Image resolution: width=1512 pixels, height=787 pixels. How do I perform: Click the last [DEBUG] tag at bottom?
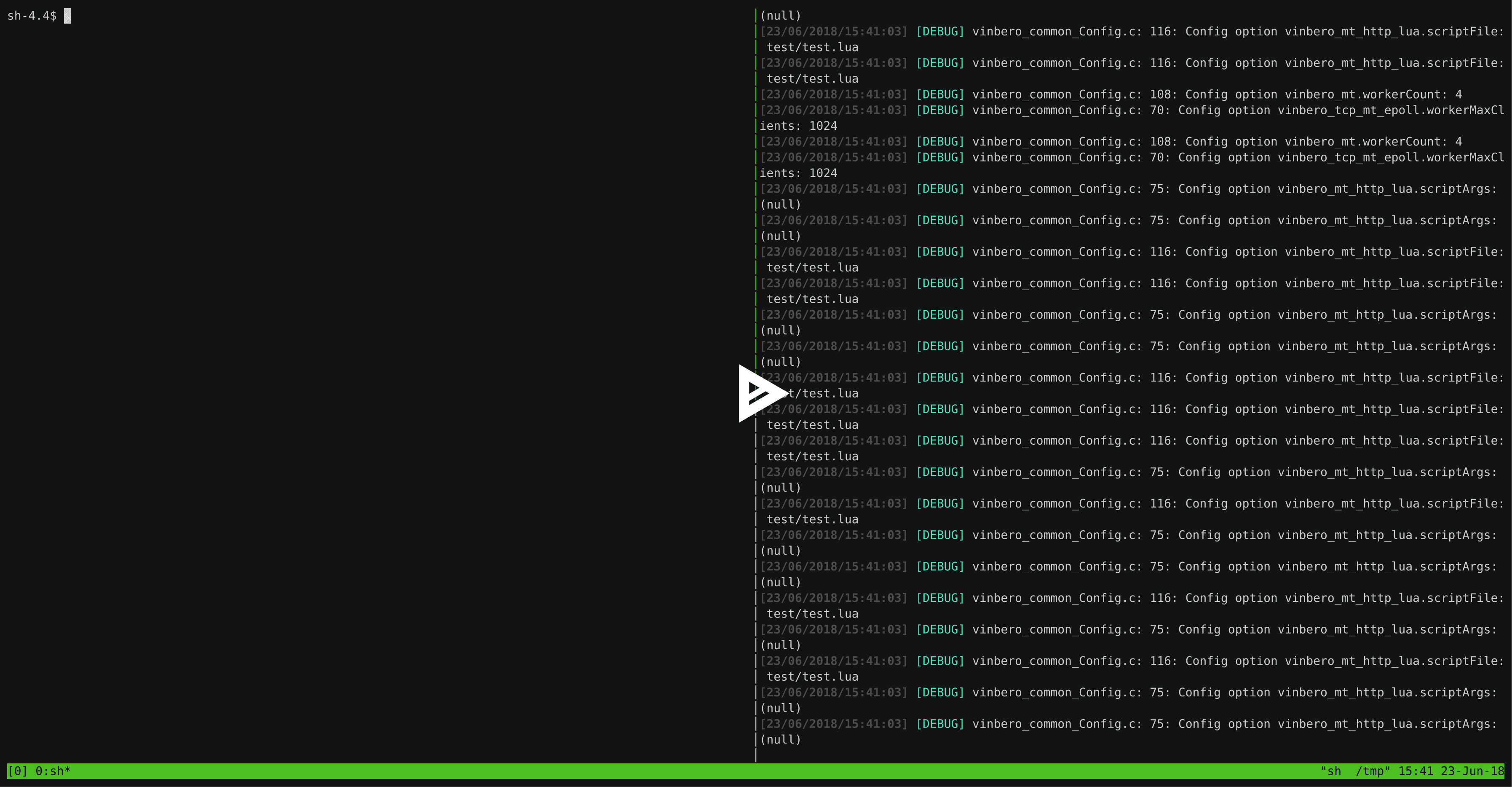click(x=940, y=724)
